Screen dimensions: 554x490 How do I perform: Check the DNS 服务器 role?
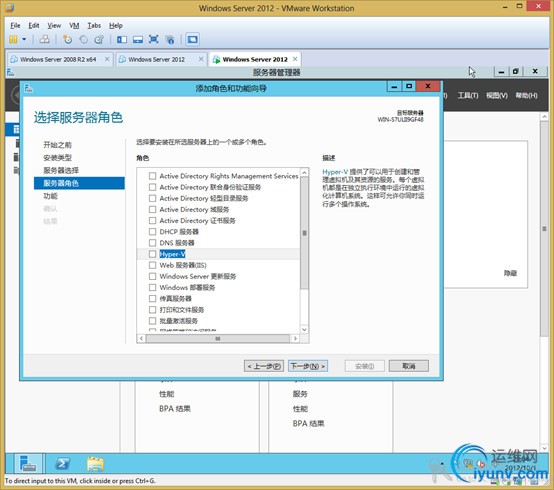(152, 243)
